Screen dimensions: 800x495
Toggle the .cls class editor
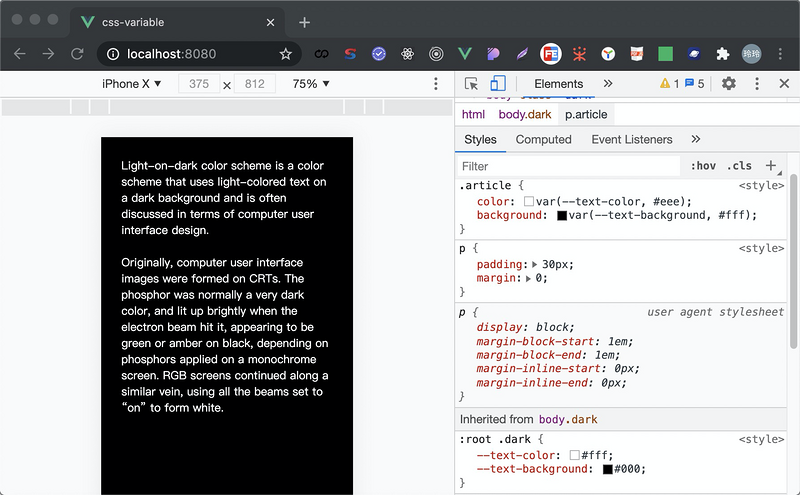click(739, 166)
